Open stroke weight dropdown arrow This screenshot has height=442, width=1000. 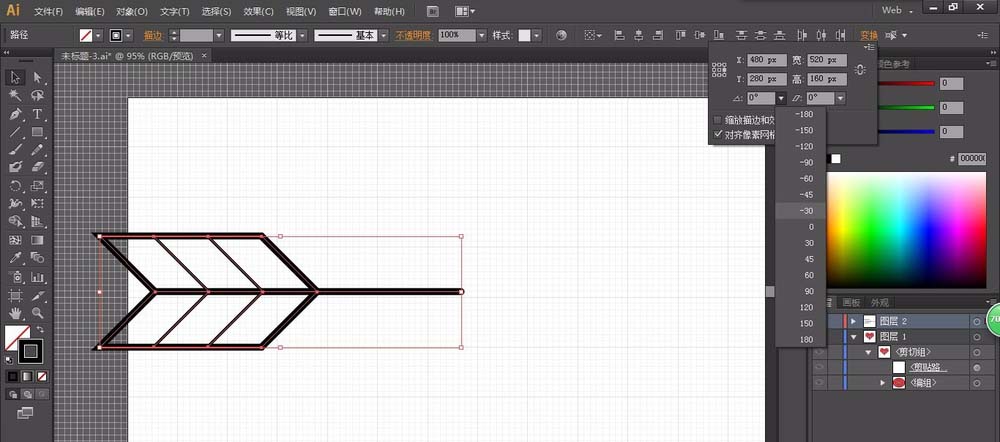click(219, 36)
